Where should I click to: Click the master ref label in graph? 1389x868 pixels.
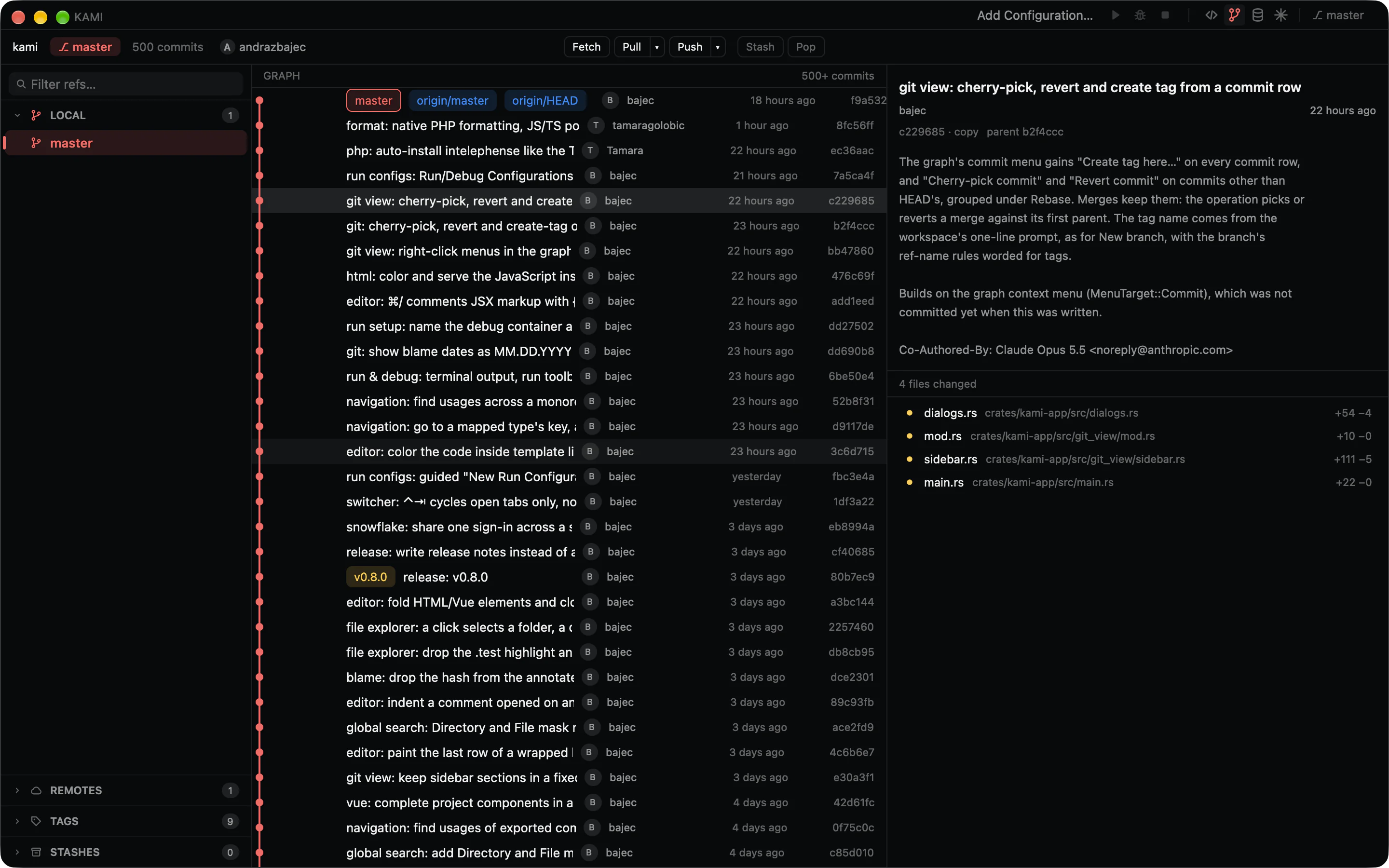(x=374, y=100)
